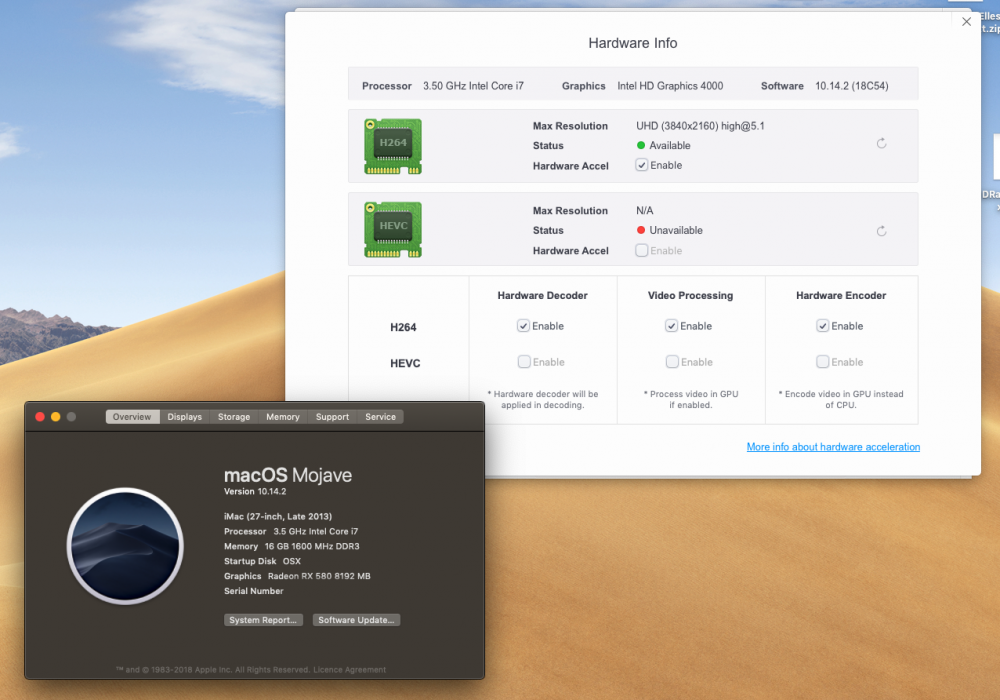
Task: Click the Hardware Decoder column header
Action: point(542,295)
